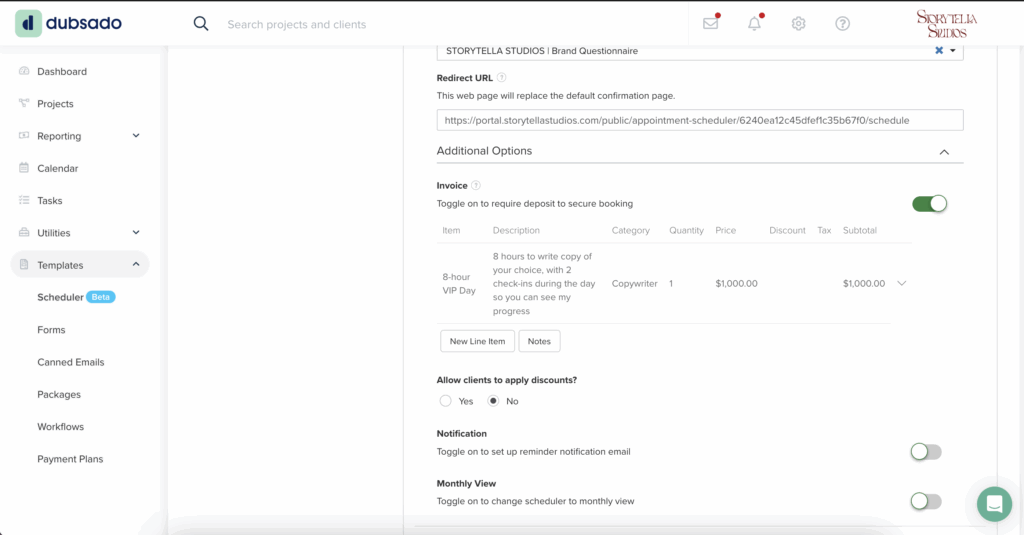Click the Dubsado logo
1024x535 pixels.
point(69,24)
